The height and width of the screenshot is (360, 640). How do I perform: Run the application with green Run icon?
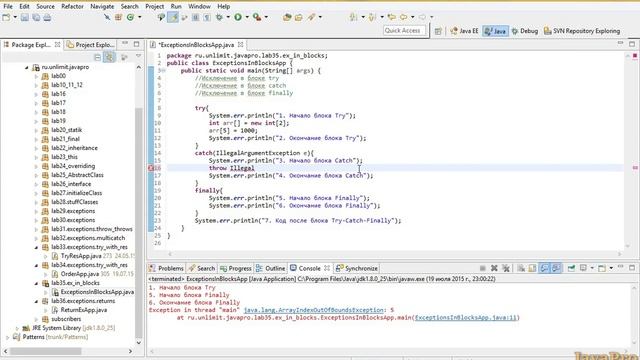coord(238,17)
